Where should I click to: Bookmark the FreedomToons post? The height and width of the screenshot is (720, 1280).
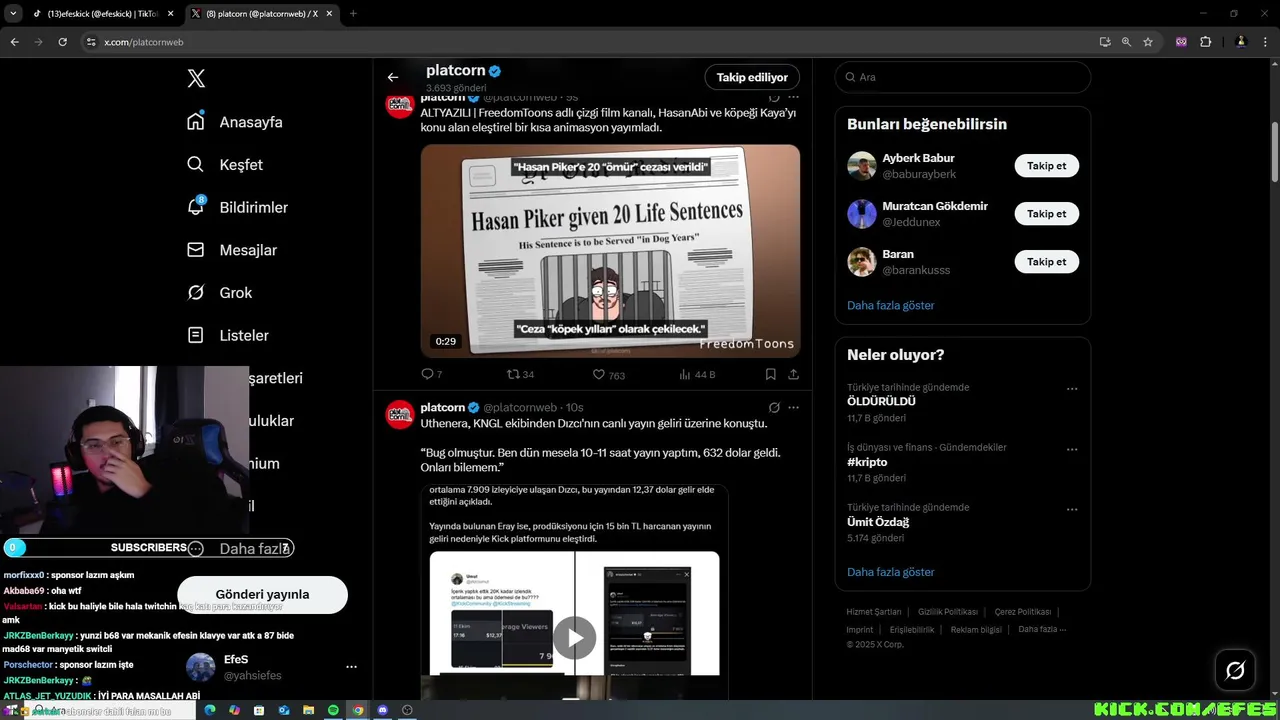click(770, 374)
